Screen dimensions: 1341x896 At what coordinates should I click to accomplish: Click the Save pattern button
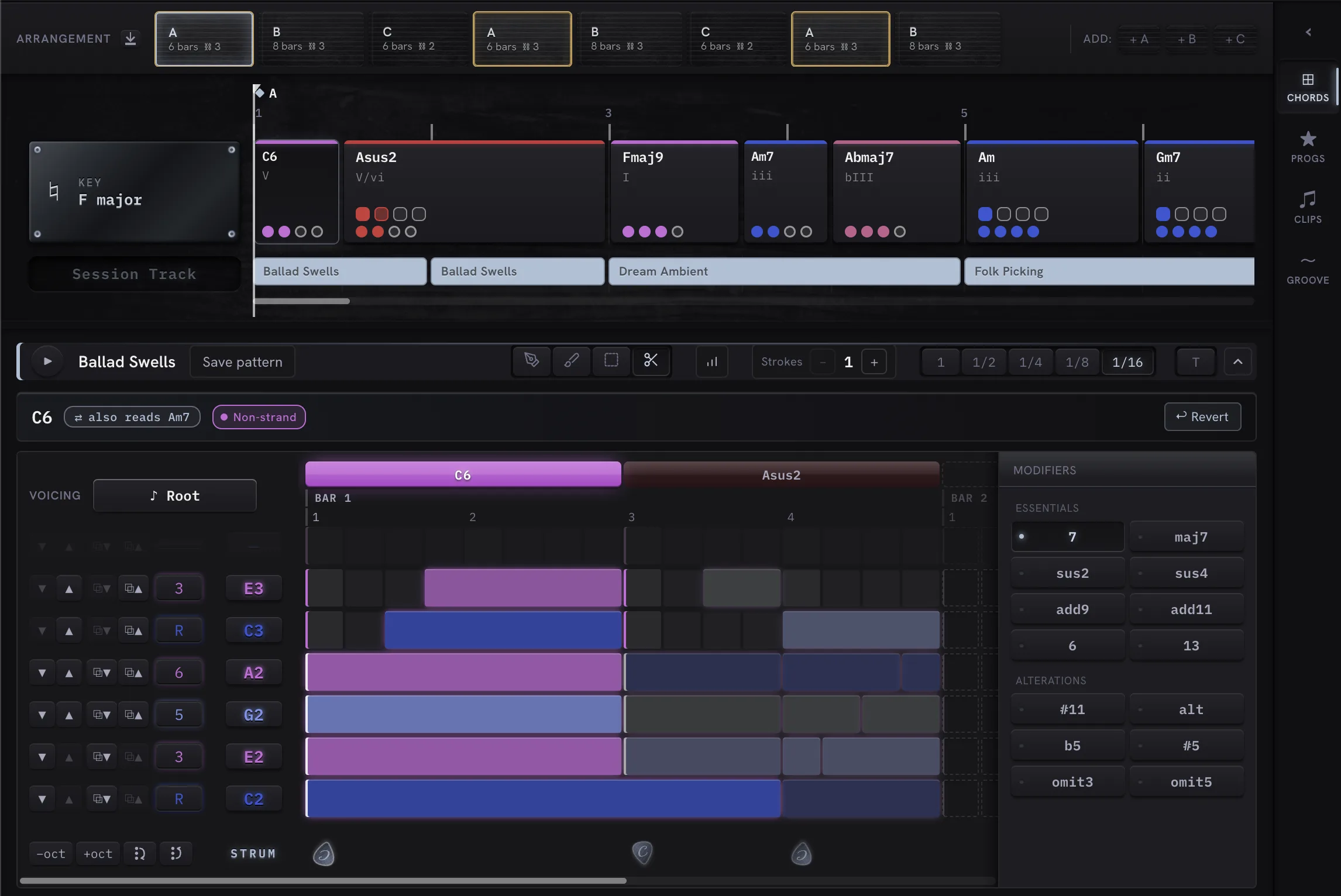[x=242, y=362]
